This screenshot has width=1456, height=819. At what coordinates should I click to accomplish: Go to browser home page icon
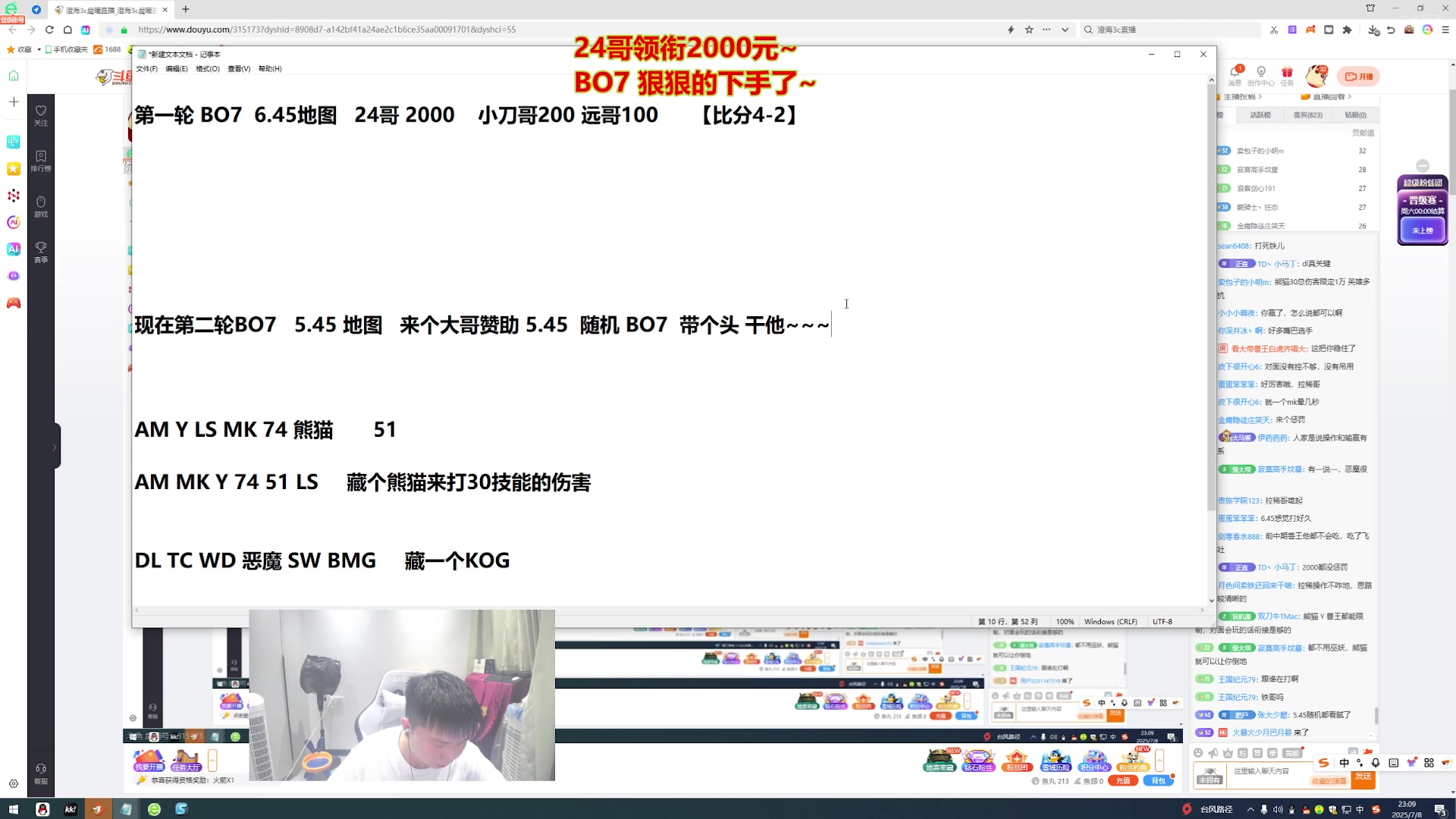67,30
